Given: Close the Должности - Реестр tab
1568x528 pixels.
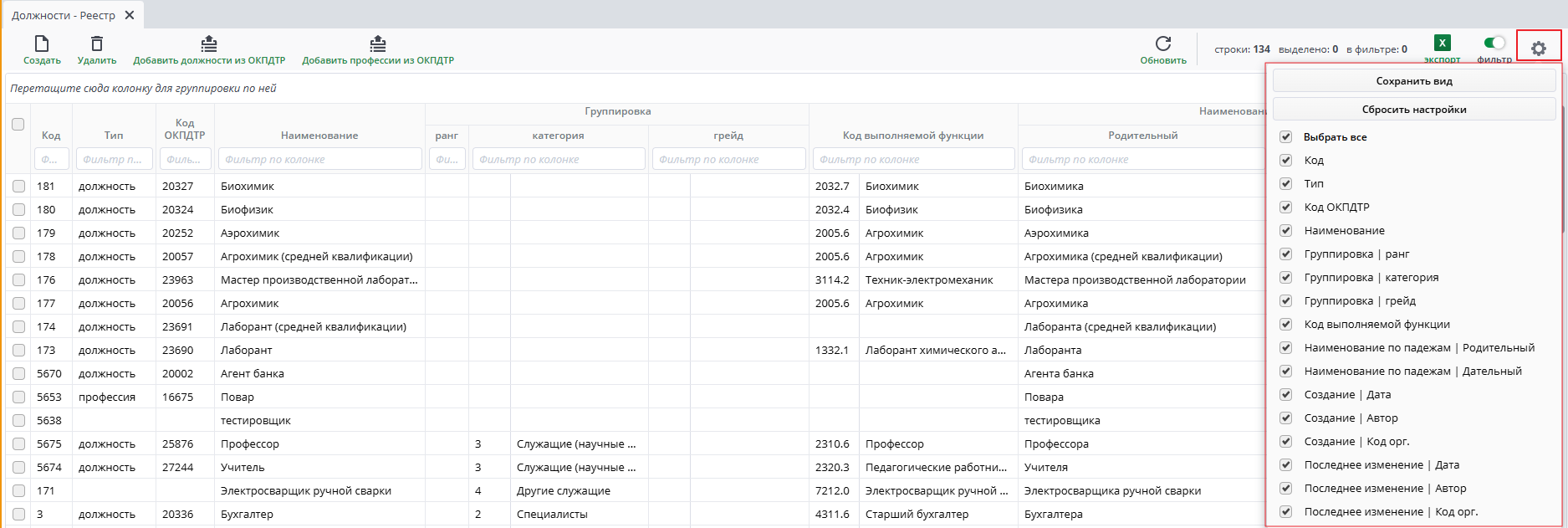Looking at the screenshot, I should point(130,15).
